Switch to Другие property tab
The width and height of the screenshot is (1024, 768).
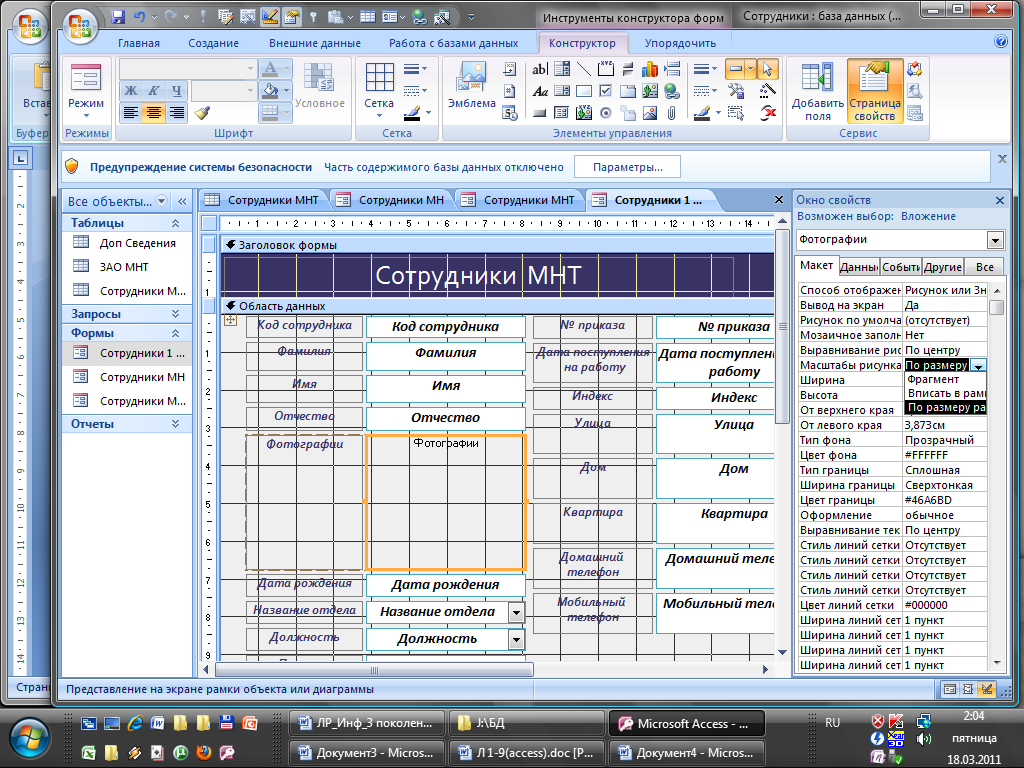coord(943,266)
